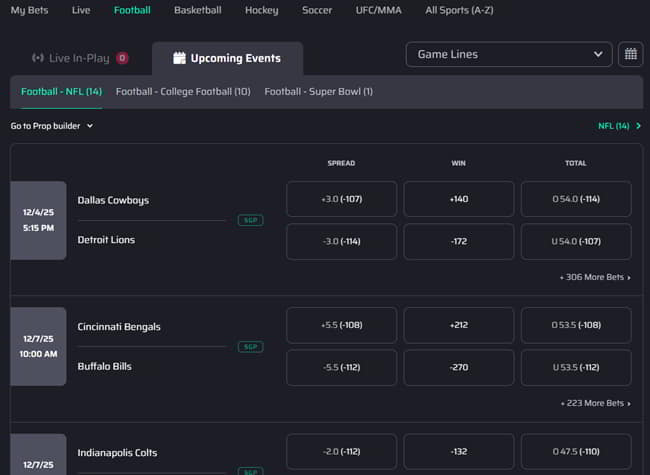Screen dimensions: 650x475
Task: Click Detroit Lions team name
Action: 106,240
